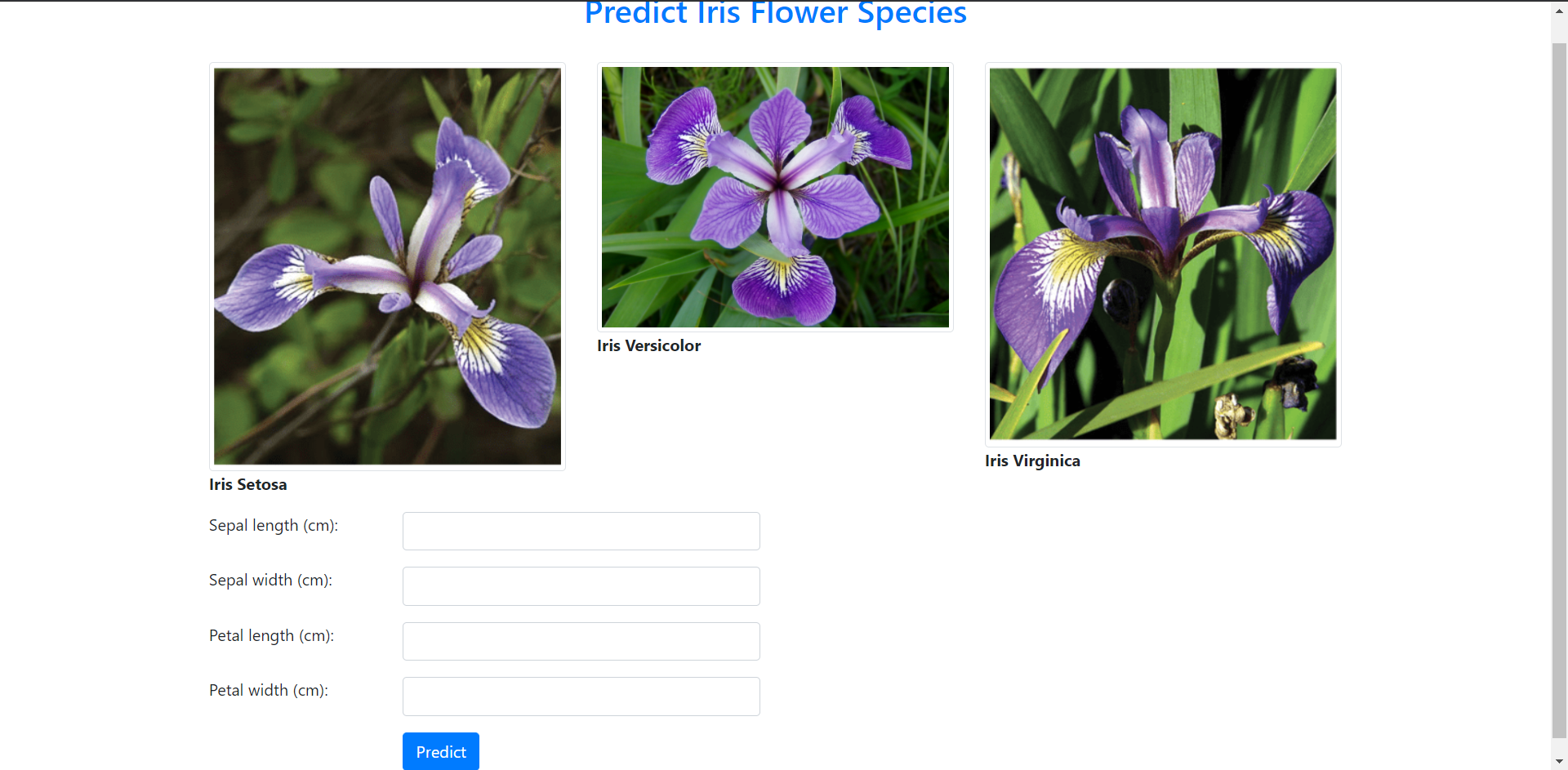Click the Sepal length input field
The height and width of the screenshot is (770, 1568).
coord(580,531)
